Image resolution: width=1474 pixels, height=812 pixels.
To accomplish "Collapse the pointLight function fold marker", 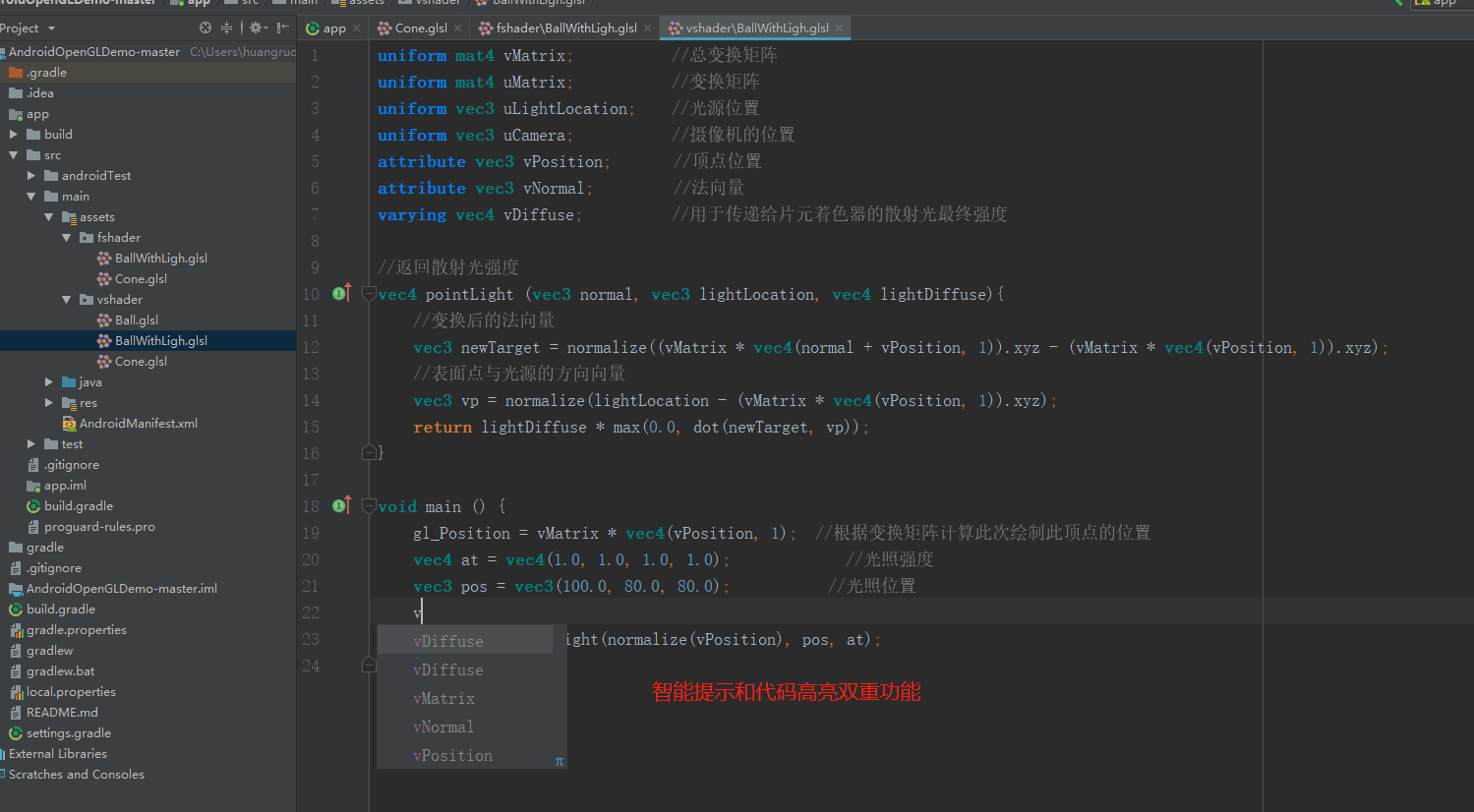I will click(x=368, y=293).
